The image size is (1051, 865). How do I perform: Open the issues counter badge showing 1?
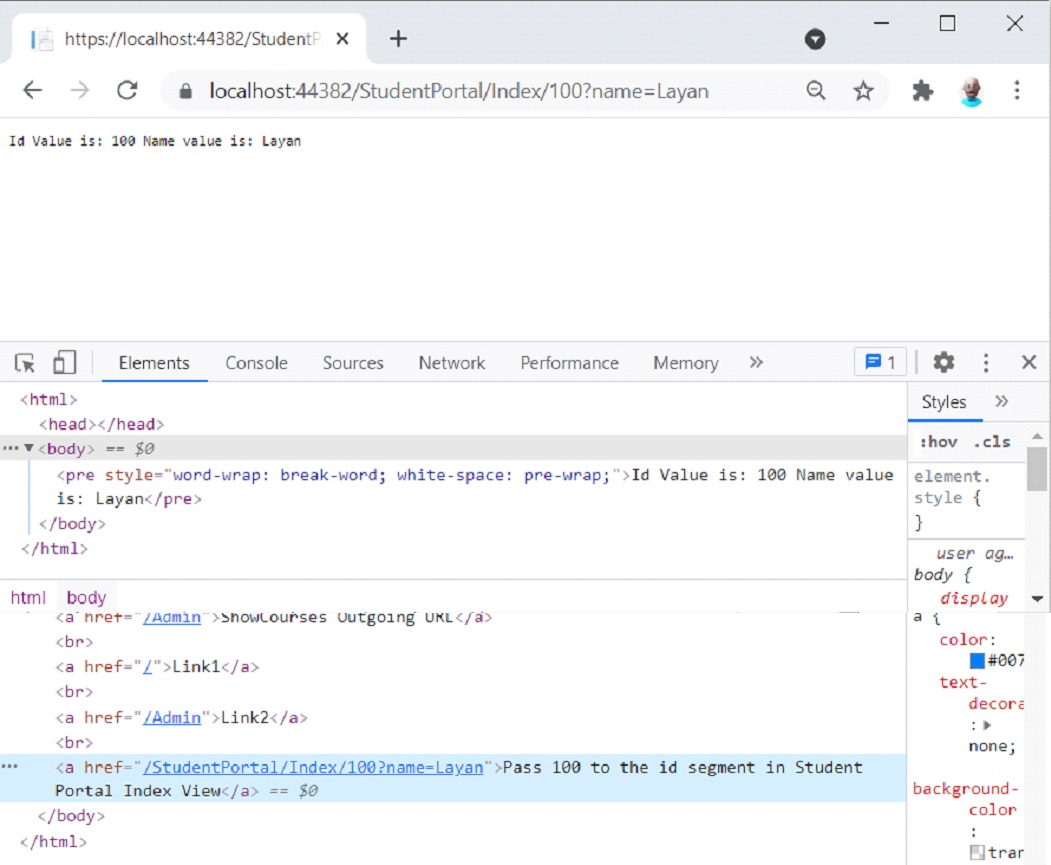880,362
